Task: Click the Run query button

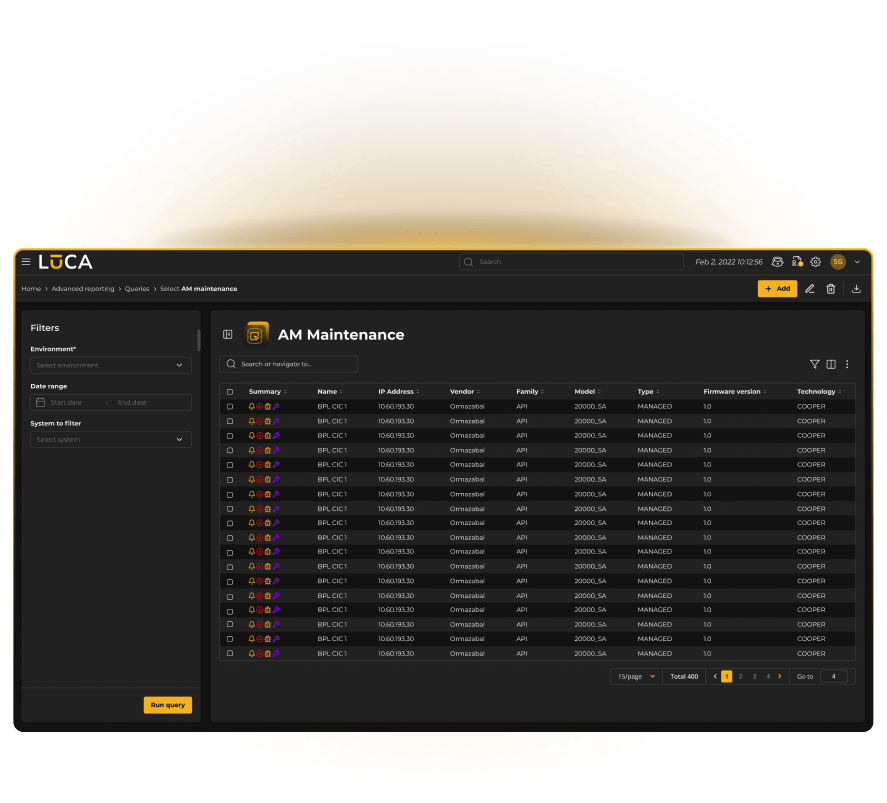Action: coord(167,705)
